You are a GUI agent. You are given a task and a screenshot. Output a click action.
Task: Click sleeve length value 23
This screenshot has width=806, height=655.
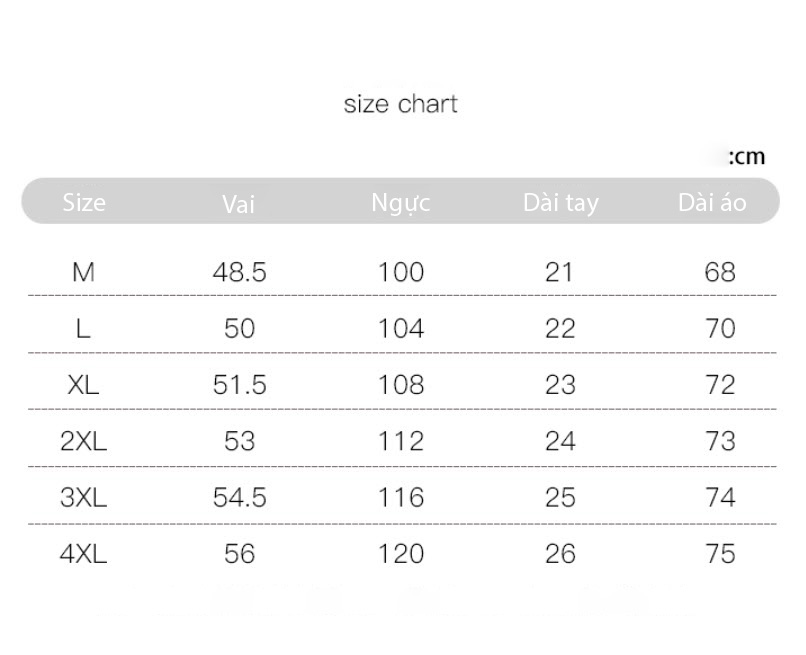[x=560, y=385]
